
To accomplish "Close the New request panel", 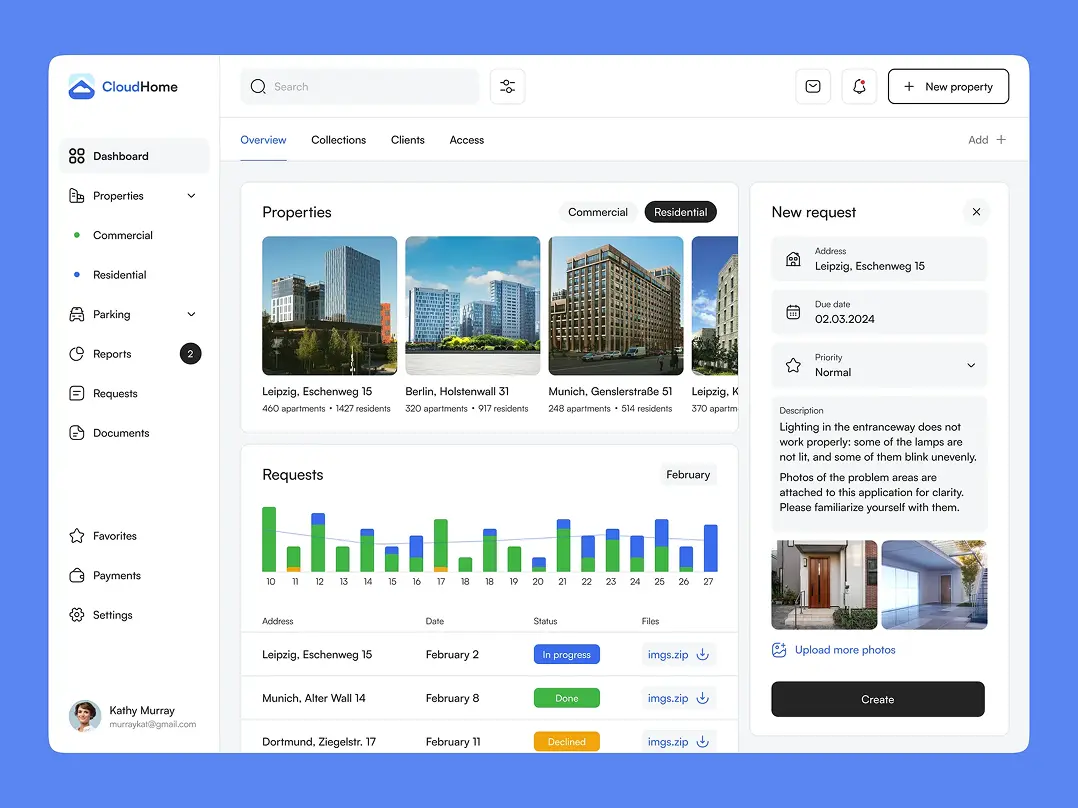I will pyautogui.click(x=976, y=212).
